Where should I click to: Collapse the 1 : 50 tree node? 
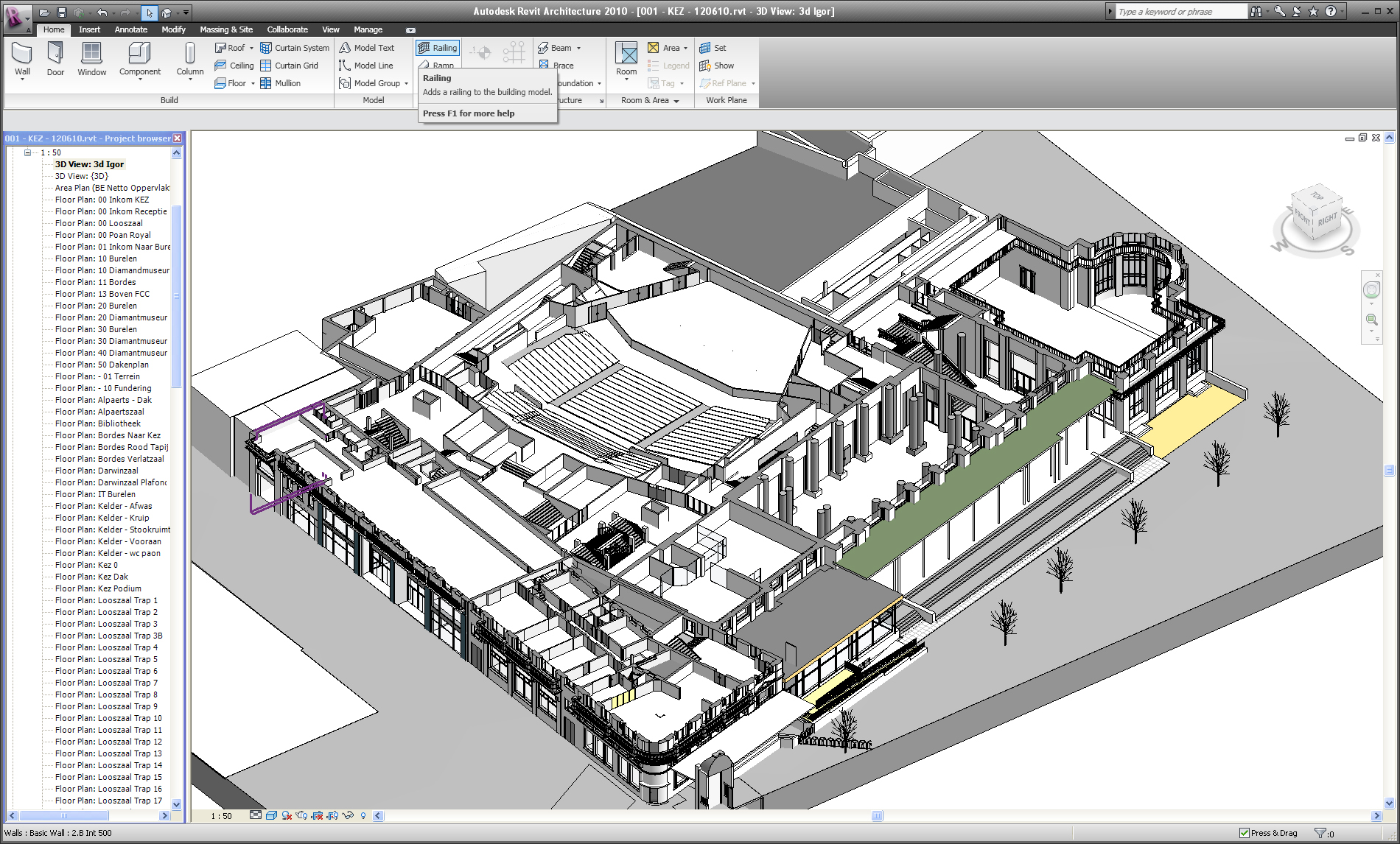(x=27, y=152)
